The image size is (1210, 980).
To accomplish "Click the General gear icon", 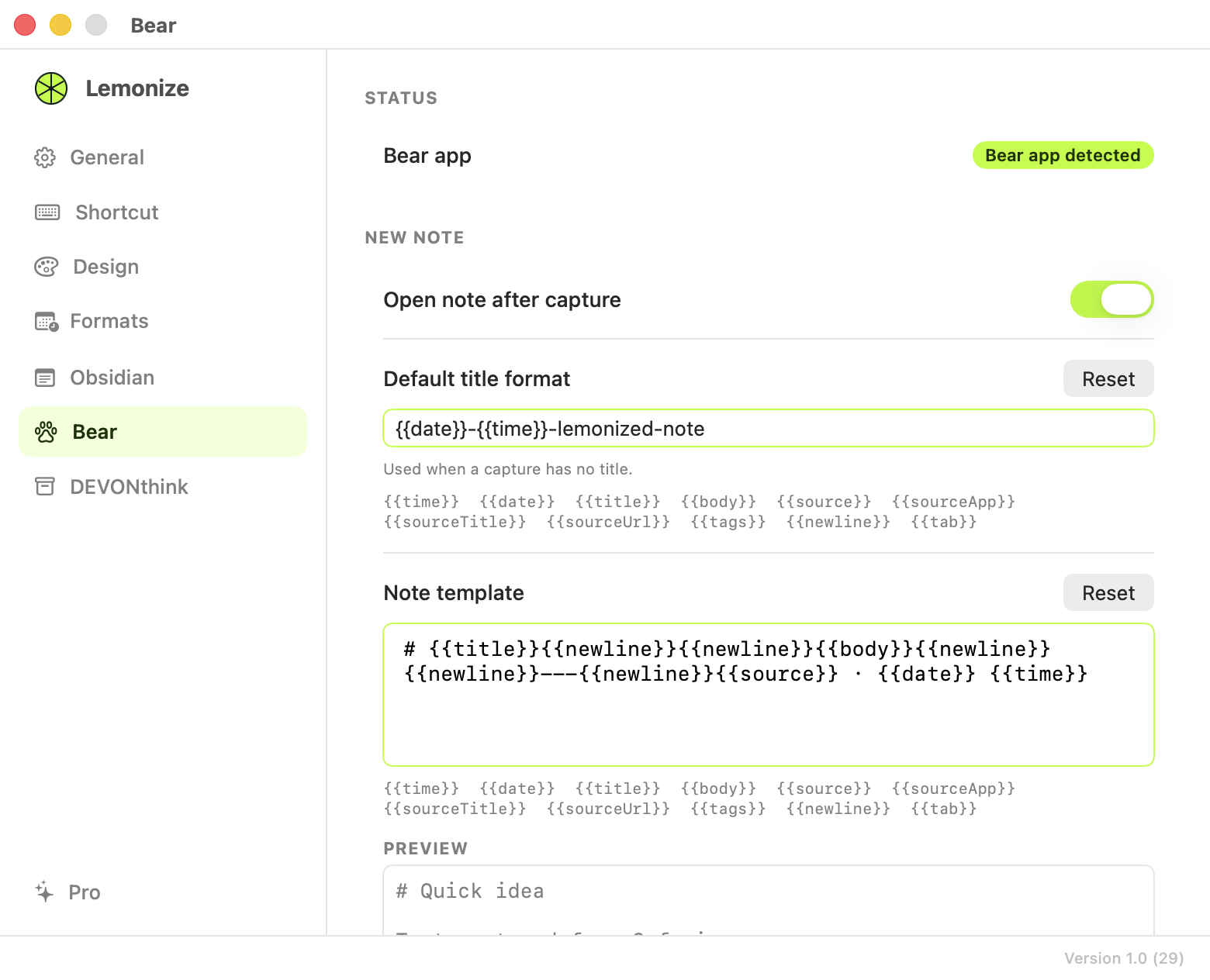I will (45, 157).
